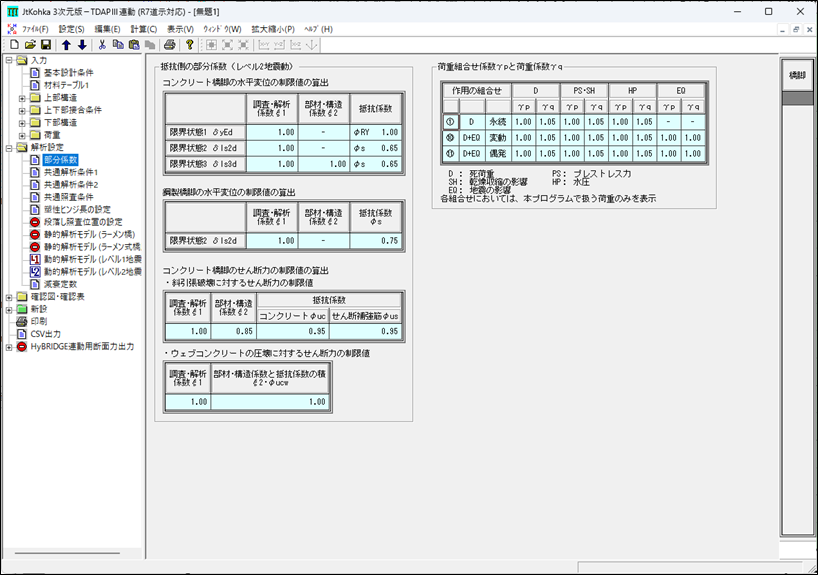Click the New file toolbar icon

pos(13,45)
